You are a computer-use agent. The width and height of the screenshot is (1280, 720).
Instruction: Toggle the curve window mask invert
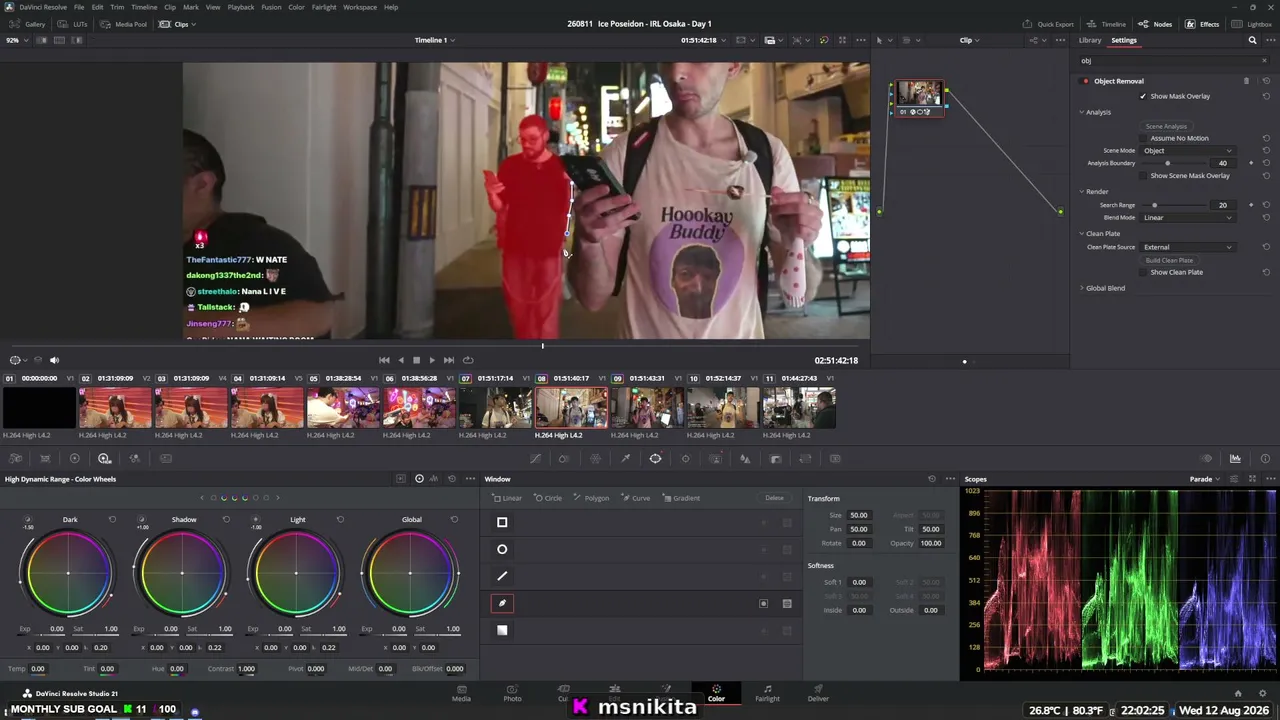click(x=763, y=603)
